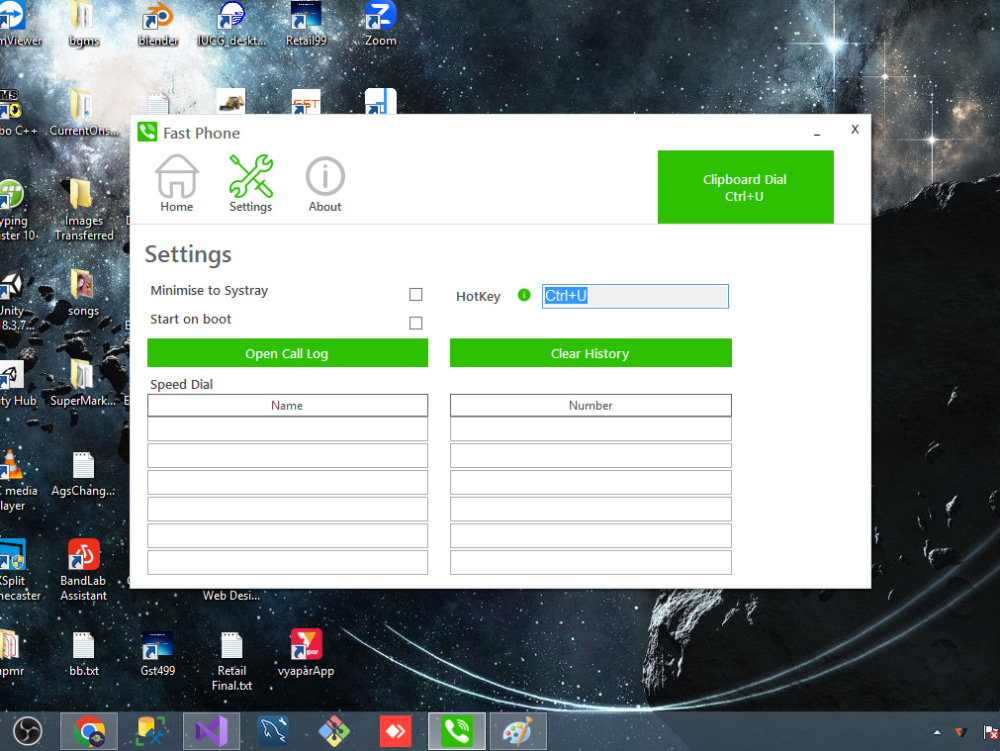Launch the Zoom desktop shortcut
Screen dimensions: 1000x751
pyautogui.click(x=379, y=22)
